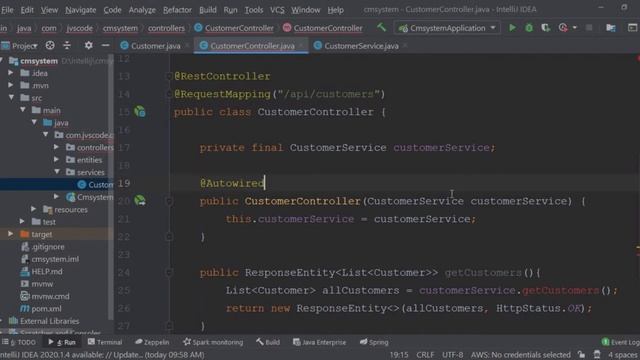
Task: Open the Navigate menu
Action: pyautogui.click(x=80, y=9)
